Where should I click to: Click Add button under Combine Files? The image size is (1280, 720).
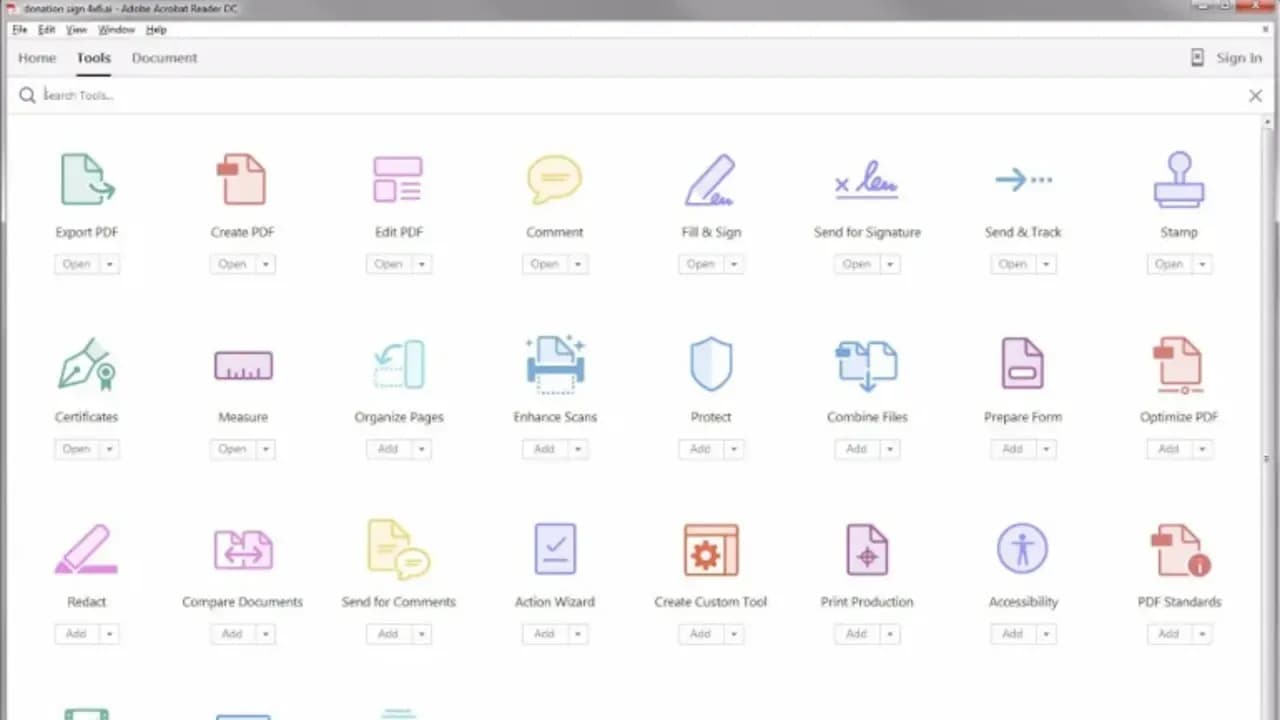pyautogui.click(x=857, y=449)
